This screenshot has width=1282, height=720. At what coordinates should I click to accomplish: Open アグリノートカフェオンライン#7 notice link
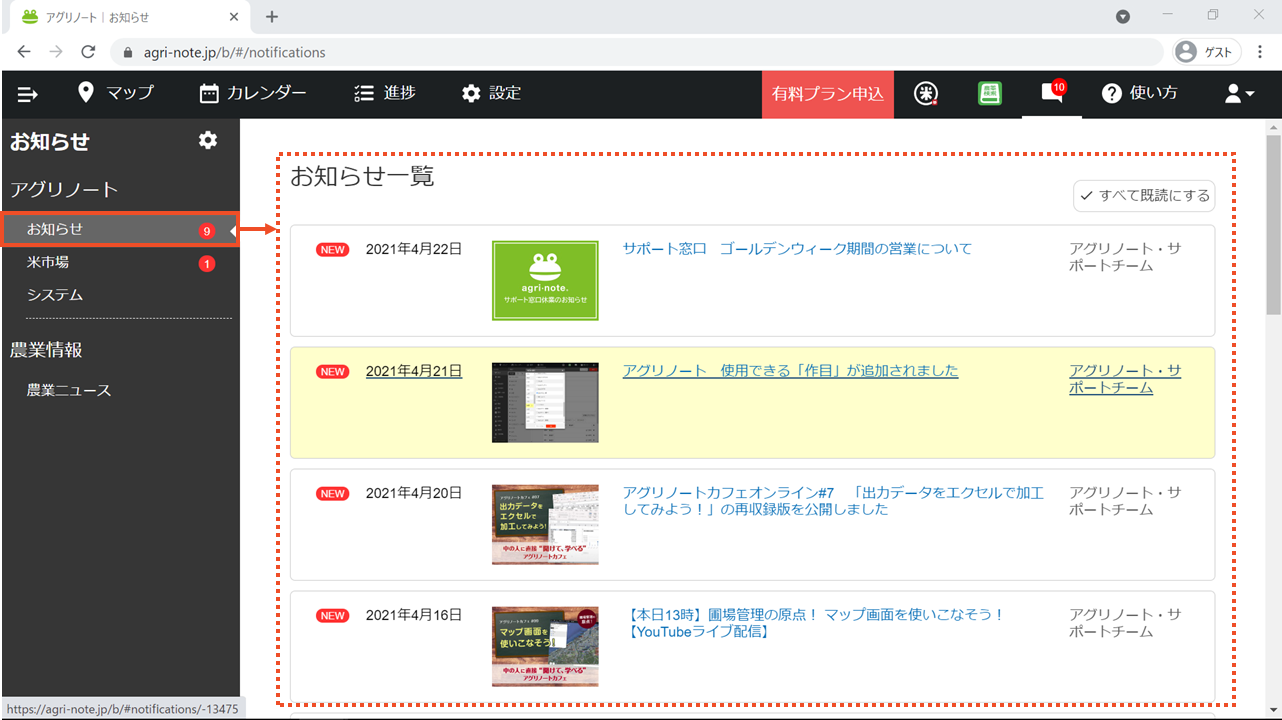(x=833, y=500)
